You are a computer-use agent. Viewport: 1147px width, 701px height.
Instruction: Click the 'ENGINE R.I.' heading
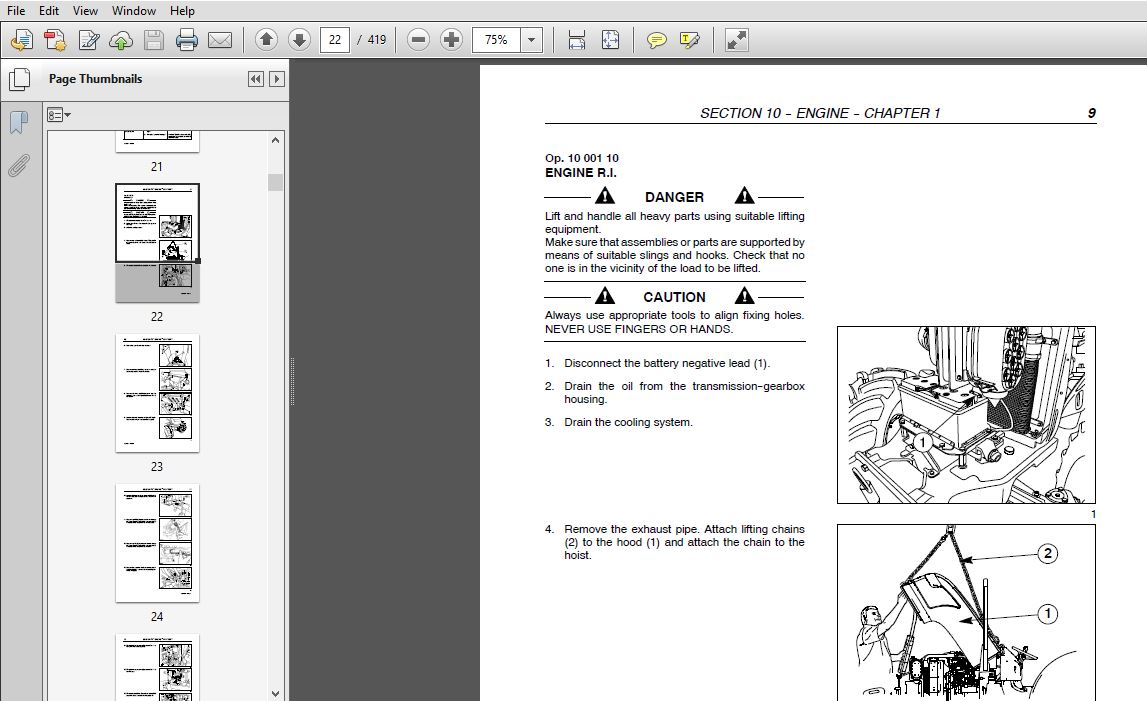581,173
